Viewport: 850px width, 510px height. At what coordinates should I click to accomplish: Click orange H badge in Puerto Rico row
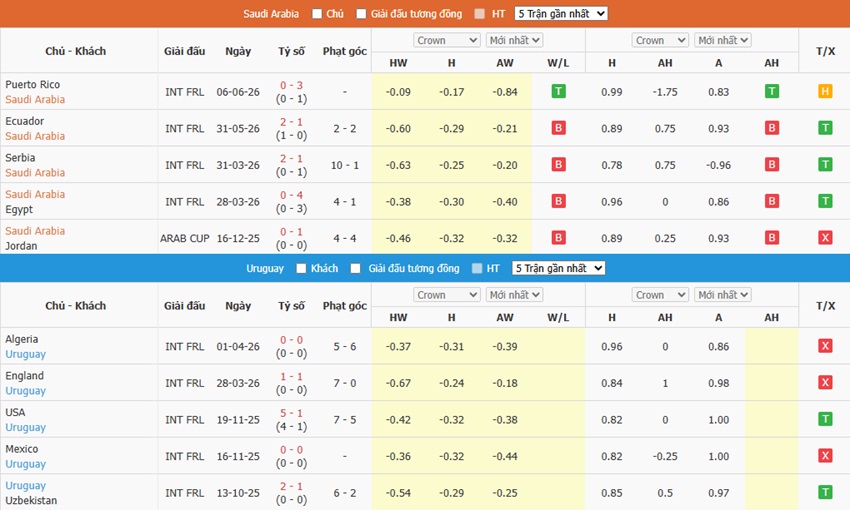point(825,91)
